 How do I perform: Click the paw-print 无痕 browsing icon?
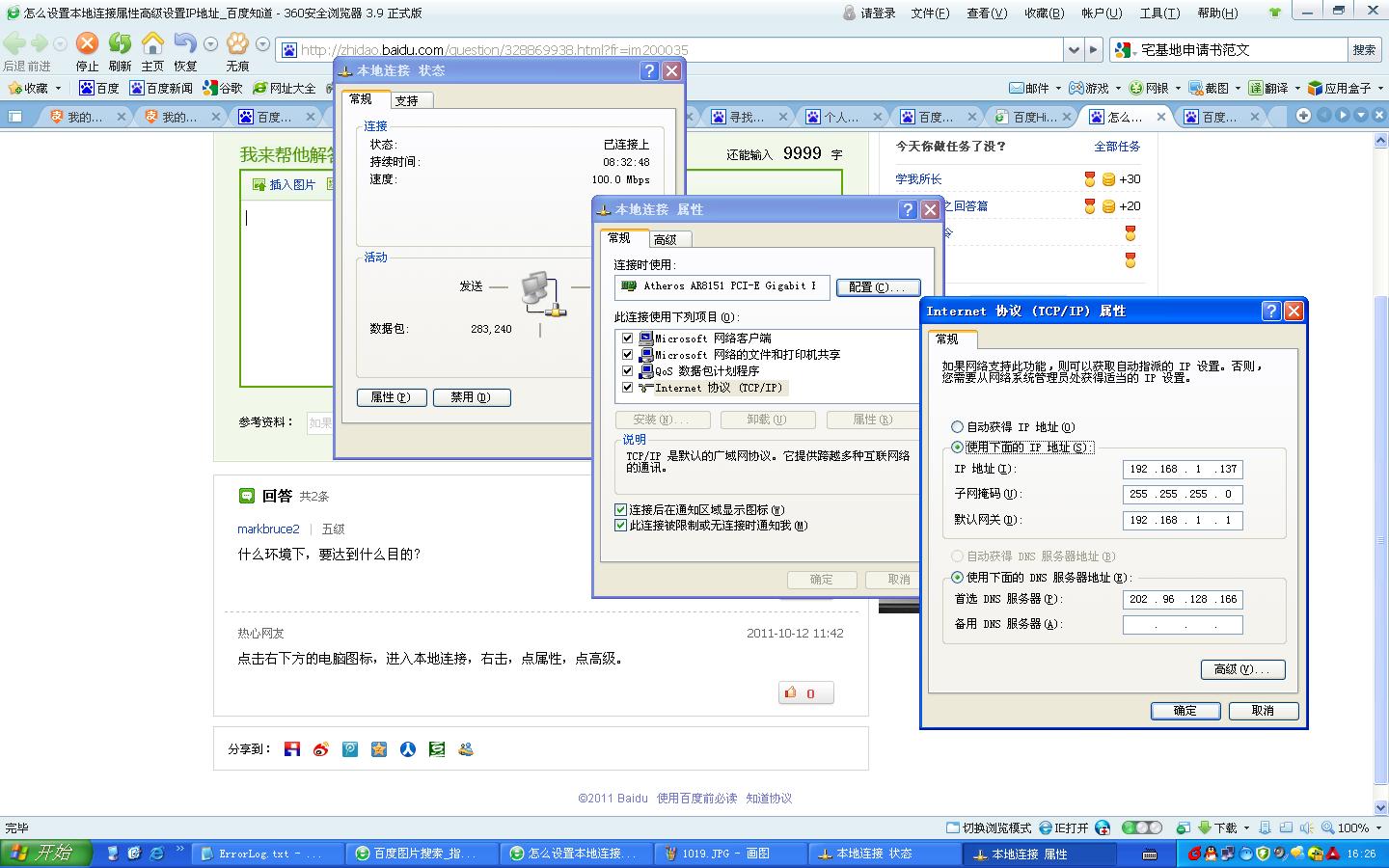237,43
